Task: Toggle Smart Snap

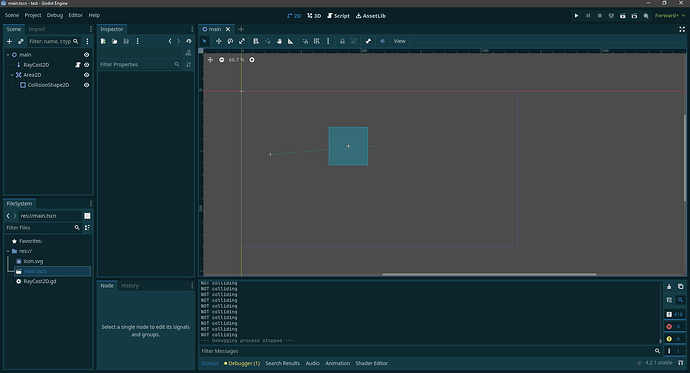Action: [305, 41]
